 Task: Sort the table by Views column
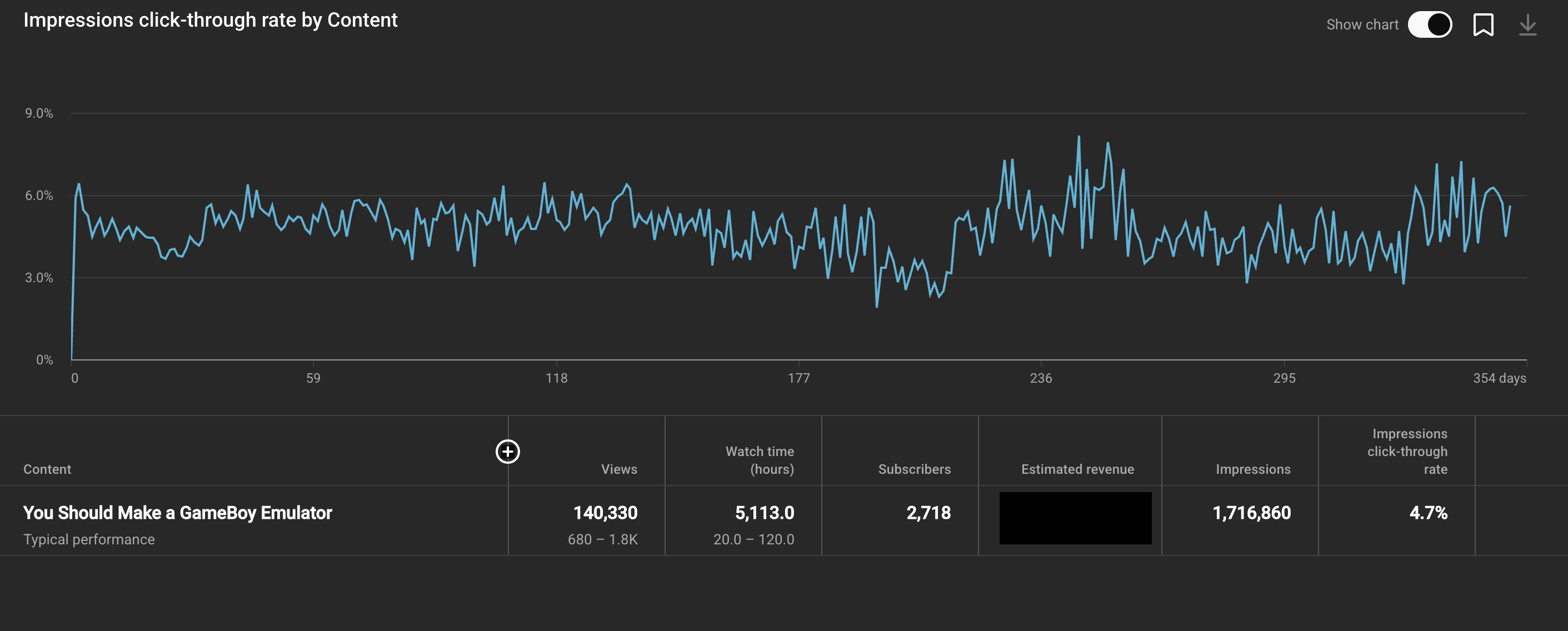(618, 469)
